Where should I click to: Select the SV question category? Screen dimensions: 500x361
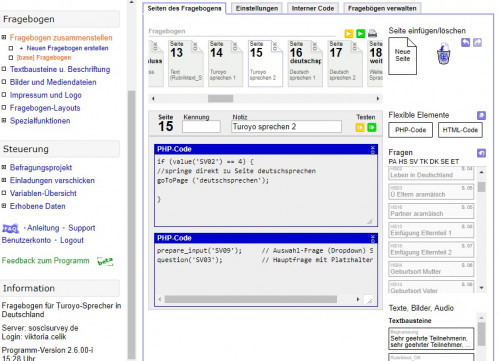point(413,162)
